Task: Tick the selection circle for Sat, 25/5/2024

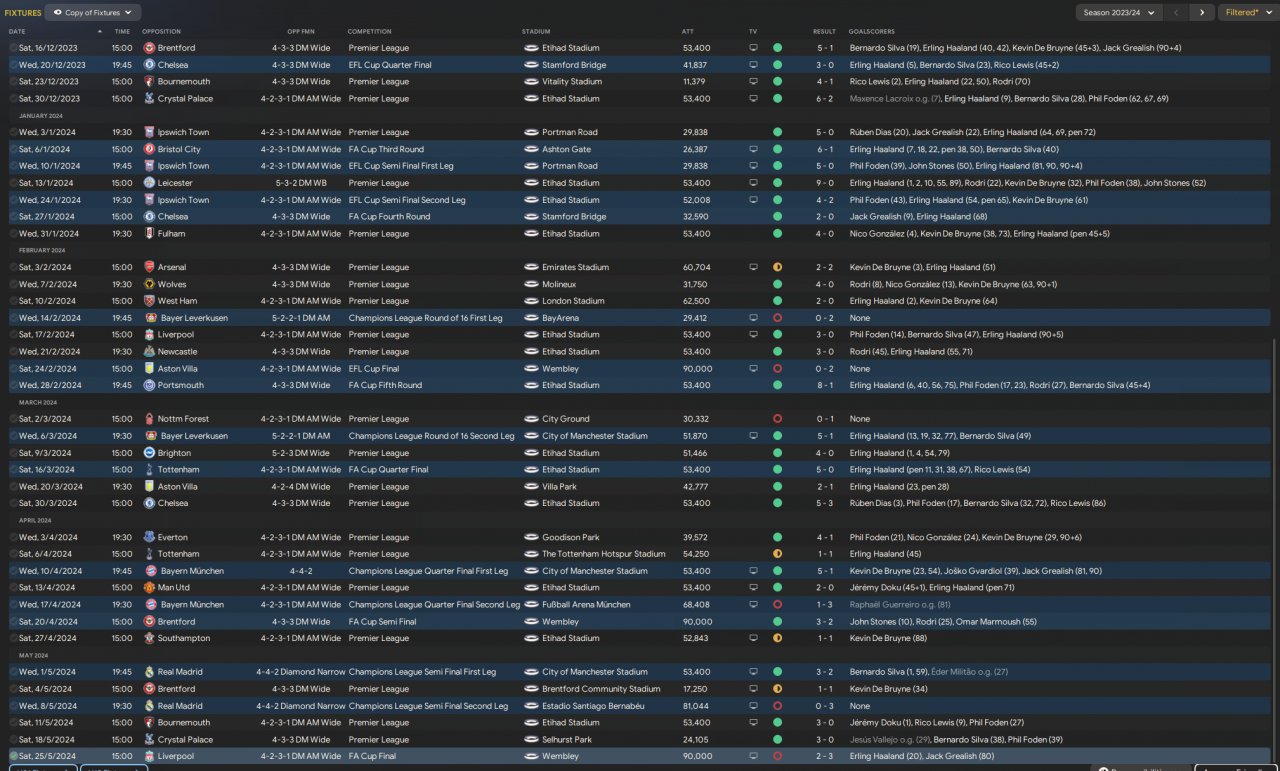Action: (14, 756)
